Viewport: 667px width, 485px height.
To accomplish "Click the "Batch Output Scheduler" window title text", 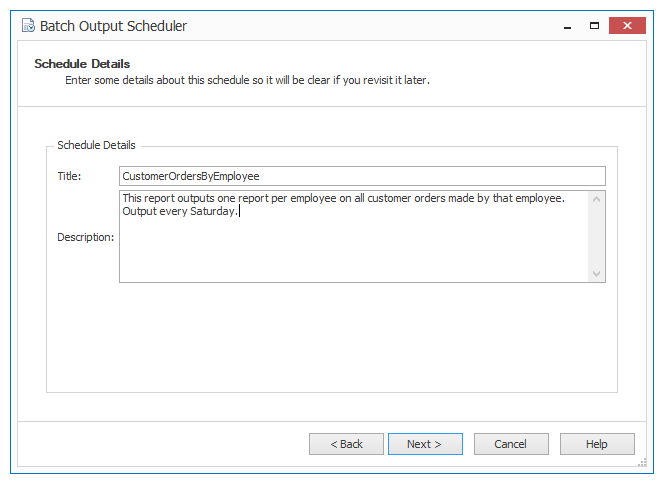I will [x=113, y=26].
